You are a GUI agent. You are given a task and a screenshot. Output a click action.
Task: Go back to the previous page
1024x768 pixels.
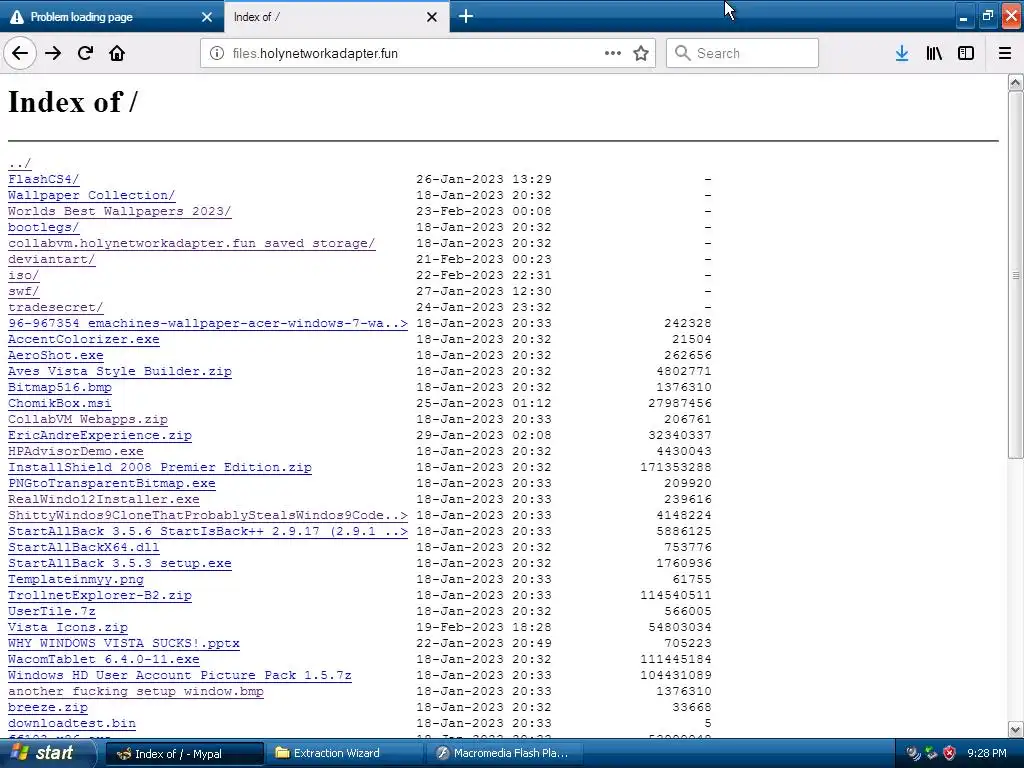click(20, 53)
